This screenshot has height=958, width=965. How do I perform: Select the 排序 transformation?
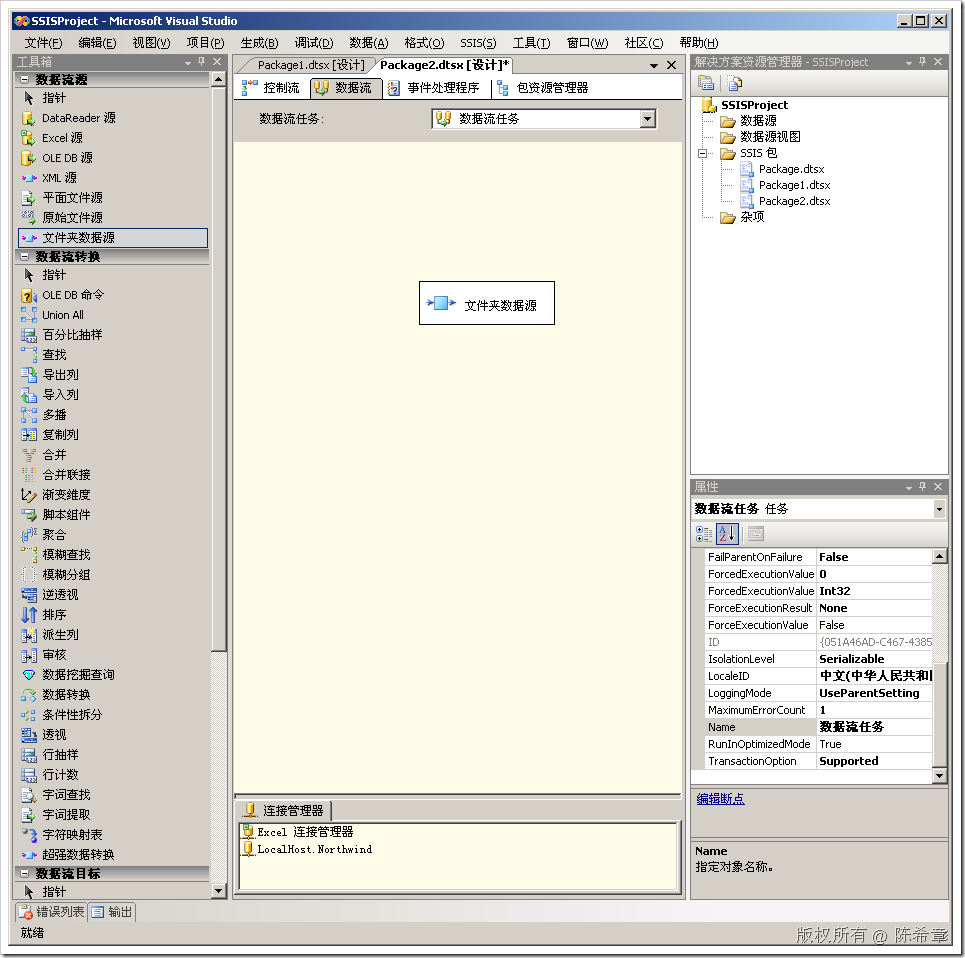[x=54, y=615]
